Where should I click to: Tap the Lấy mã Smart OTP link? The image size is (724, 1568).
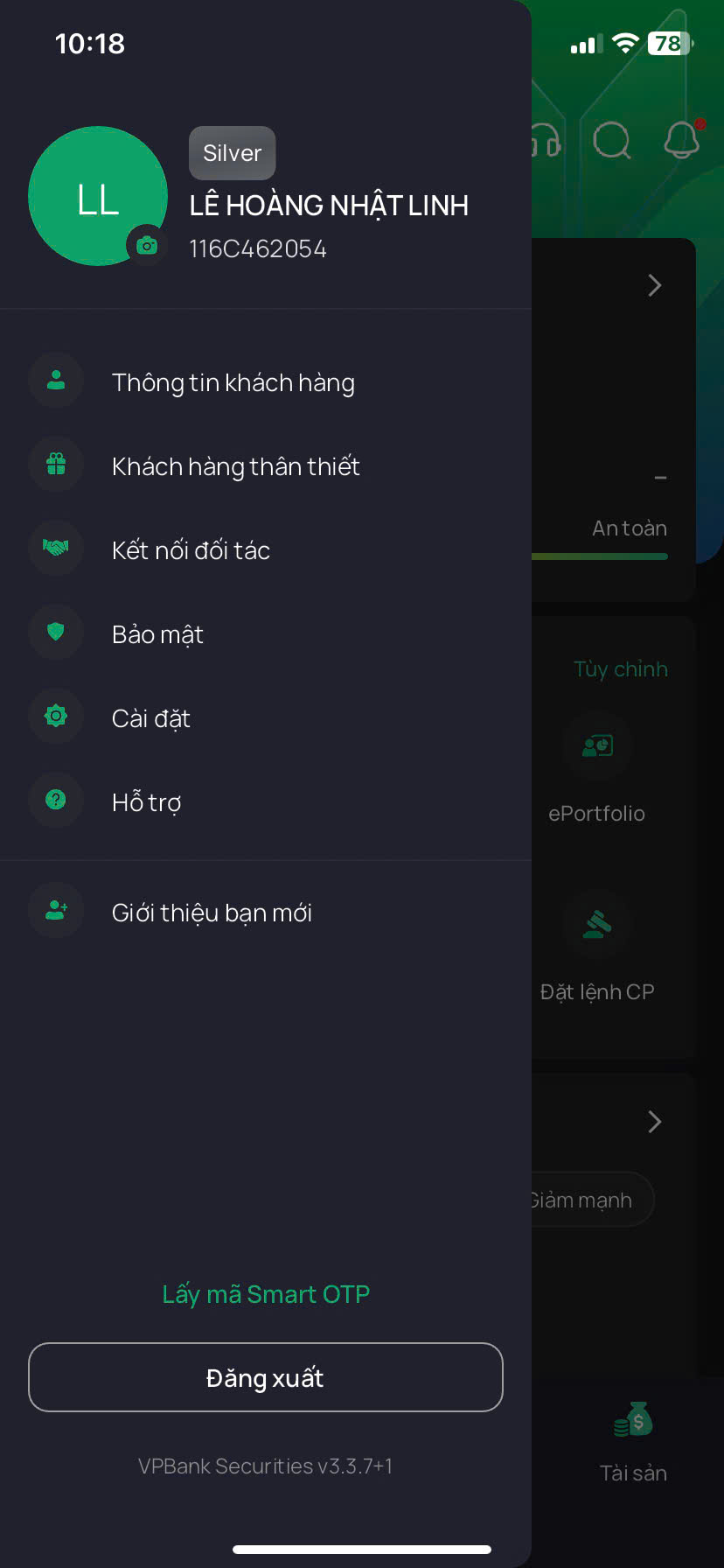pyautogui.click(x=266, y=1293)
